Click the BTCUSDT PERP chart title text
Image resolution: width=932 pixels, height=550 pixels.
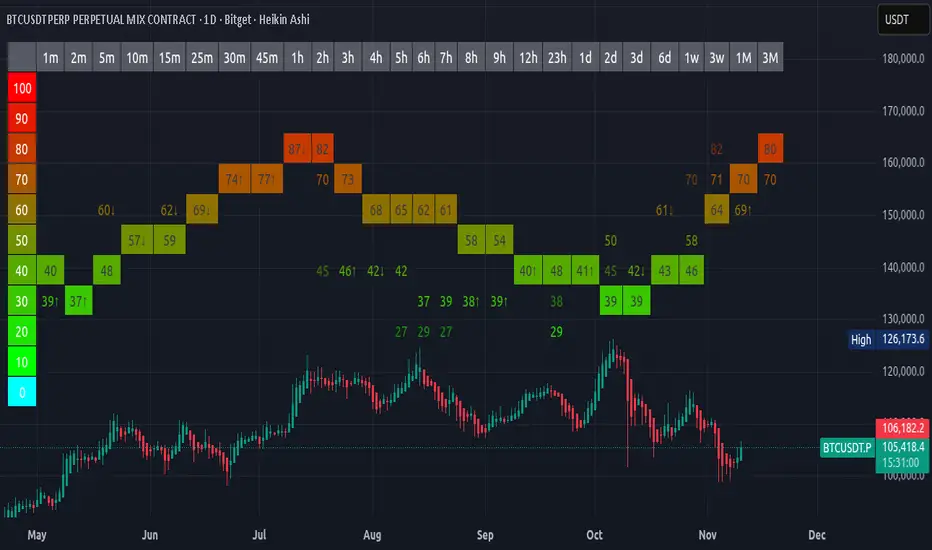[158, 20]
